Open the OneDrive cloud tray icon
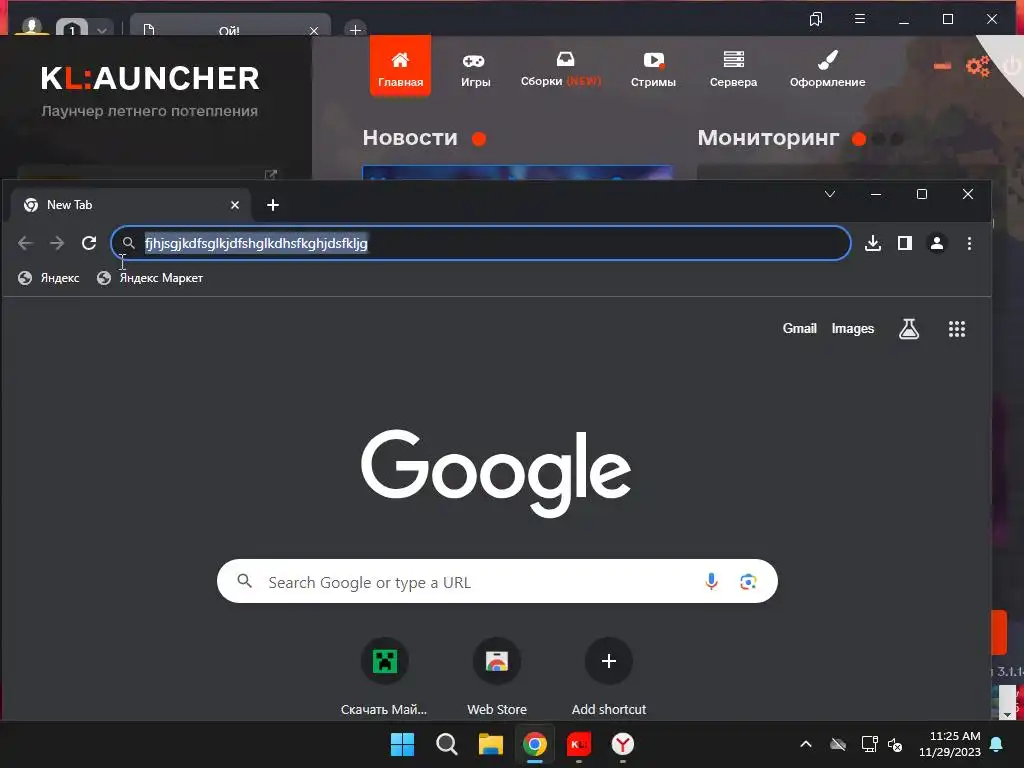Screen dimensions: 1024x768 pos(838,744)
